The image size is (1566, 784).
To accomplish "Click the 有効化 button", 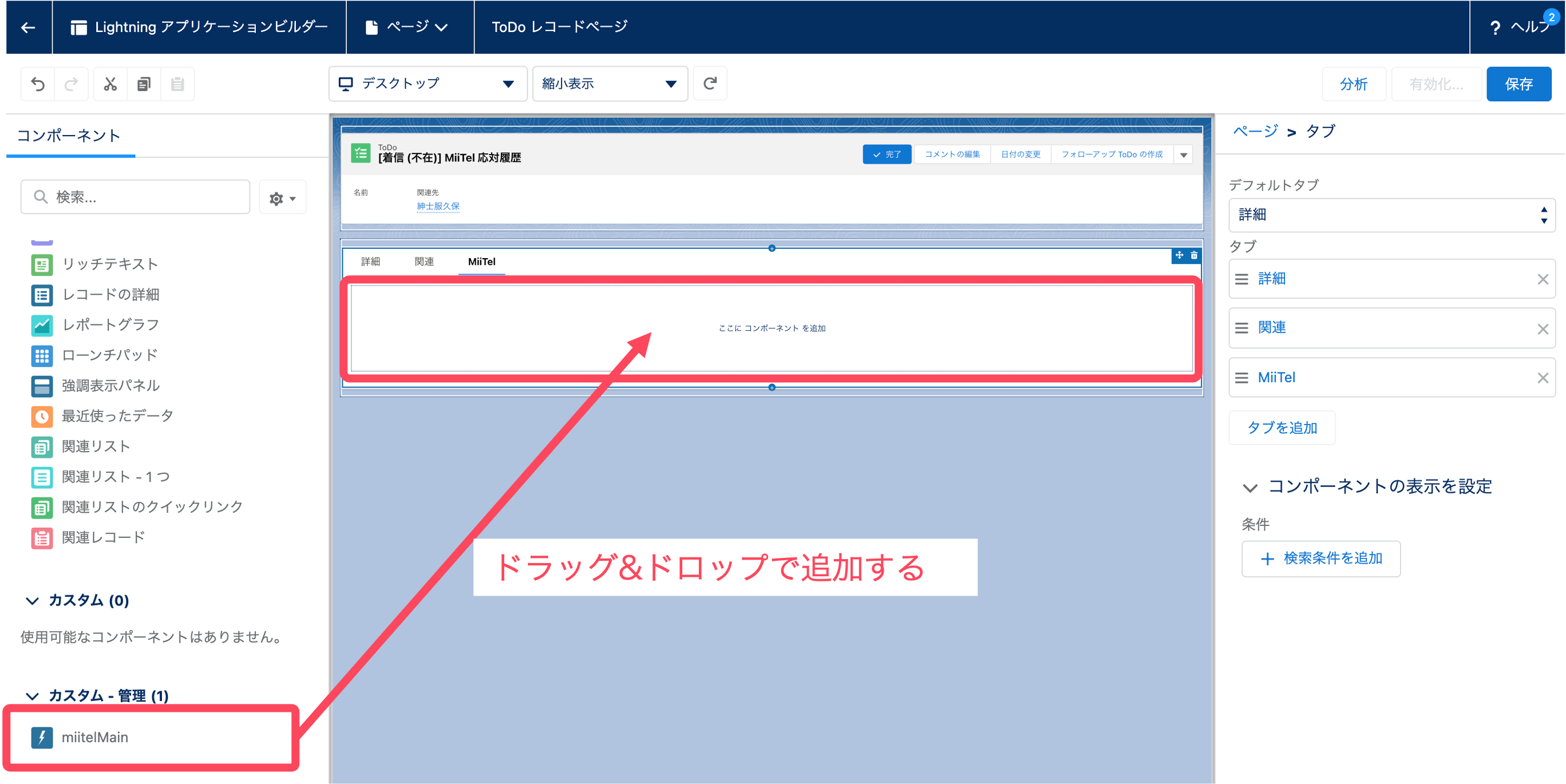I will [x=1436, y=84].
